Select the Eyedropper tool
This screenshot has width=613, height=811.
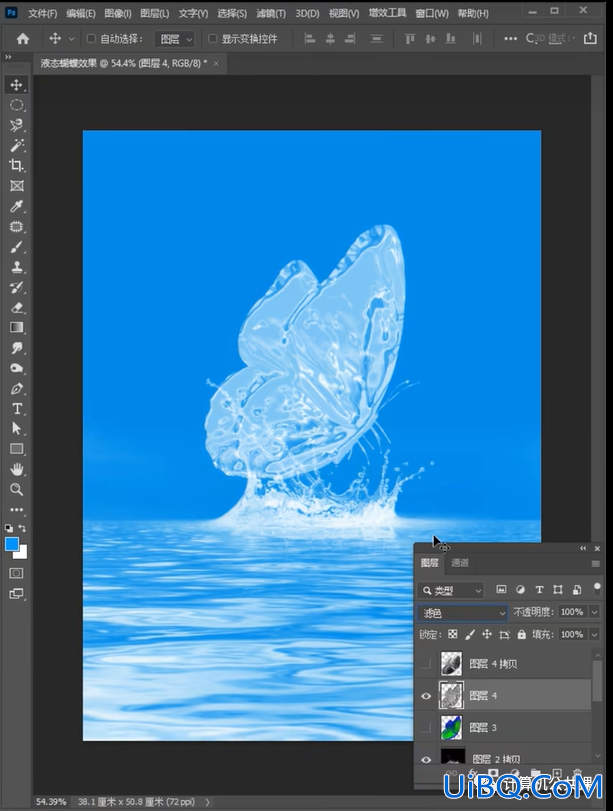coord(17,206)
